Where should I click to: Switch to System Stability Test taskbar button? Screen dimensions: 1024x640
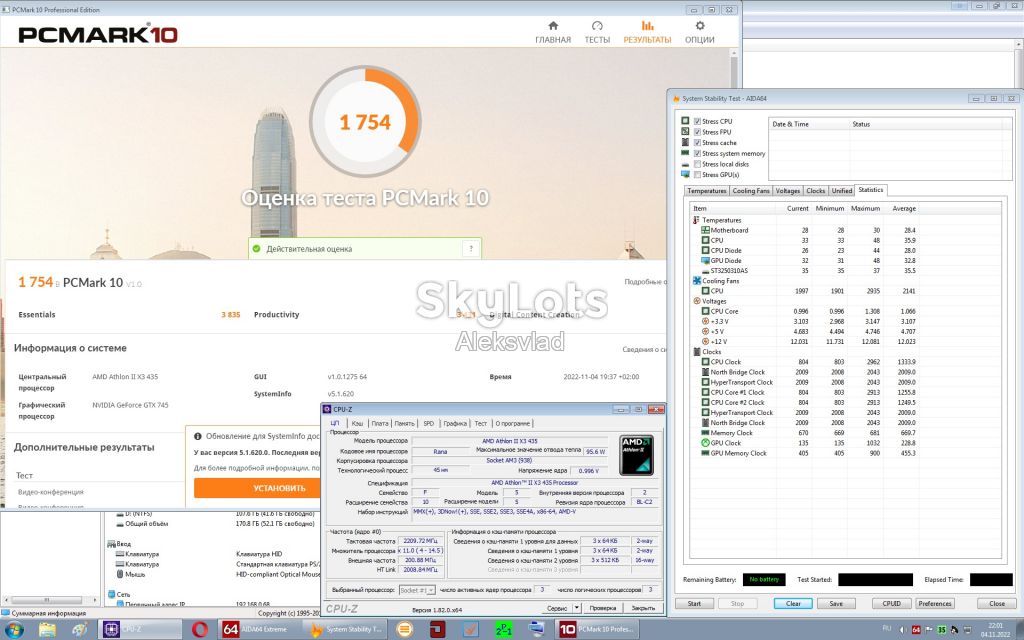pyautogui.click(x=347, y=630)
